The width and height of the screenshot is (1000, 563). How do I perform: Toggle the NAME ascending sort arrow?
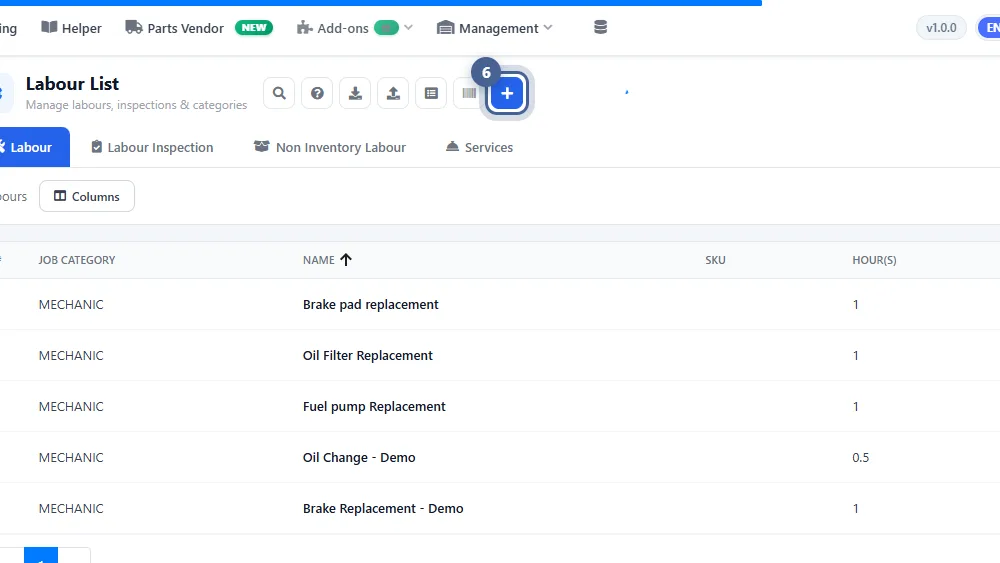tap(346, 260)
